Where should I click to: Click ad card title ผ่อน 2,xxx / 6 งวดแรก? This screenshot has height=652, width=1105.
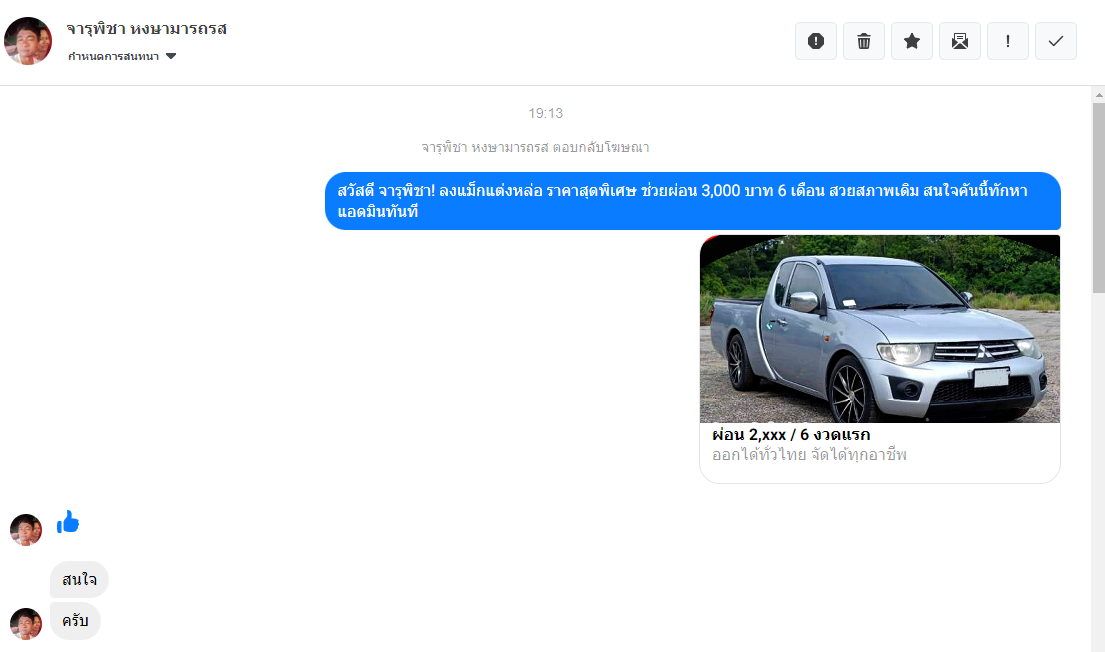(x=790, y=435)
